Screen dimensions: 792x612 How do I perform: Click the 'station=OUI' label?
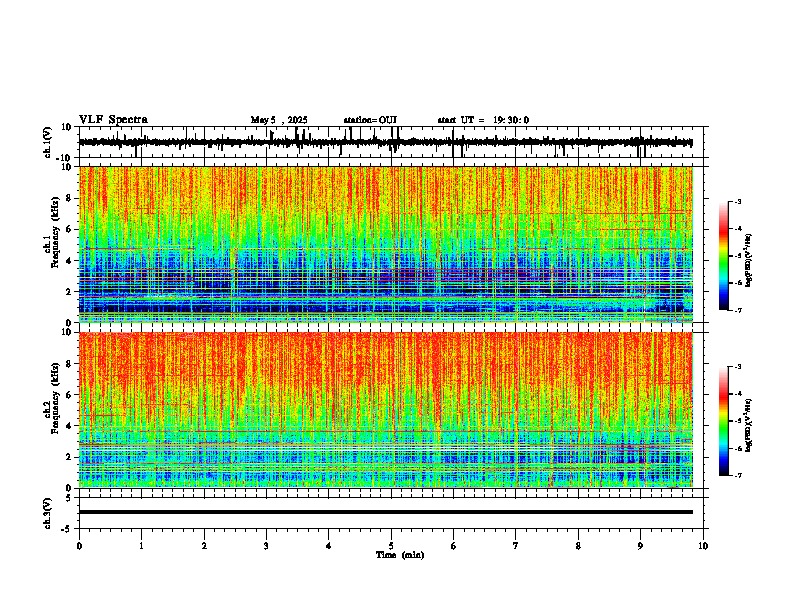point(370,120)
